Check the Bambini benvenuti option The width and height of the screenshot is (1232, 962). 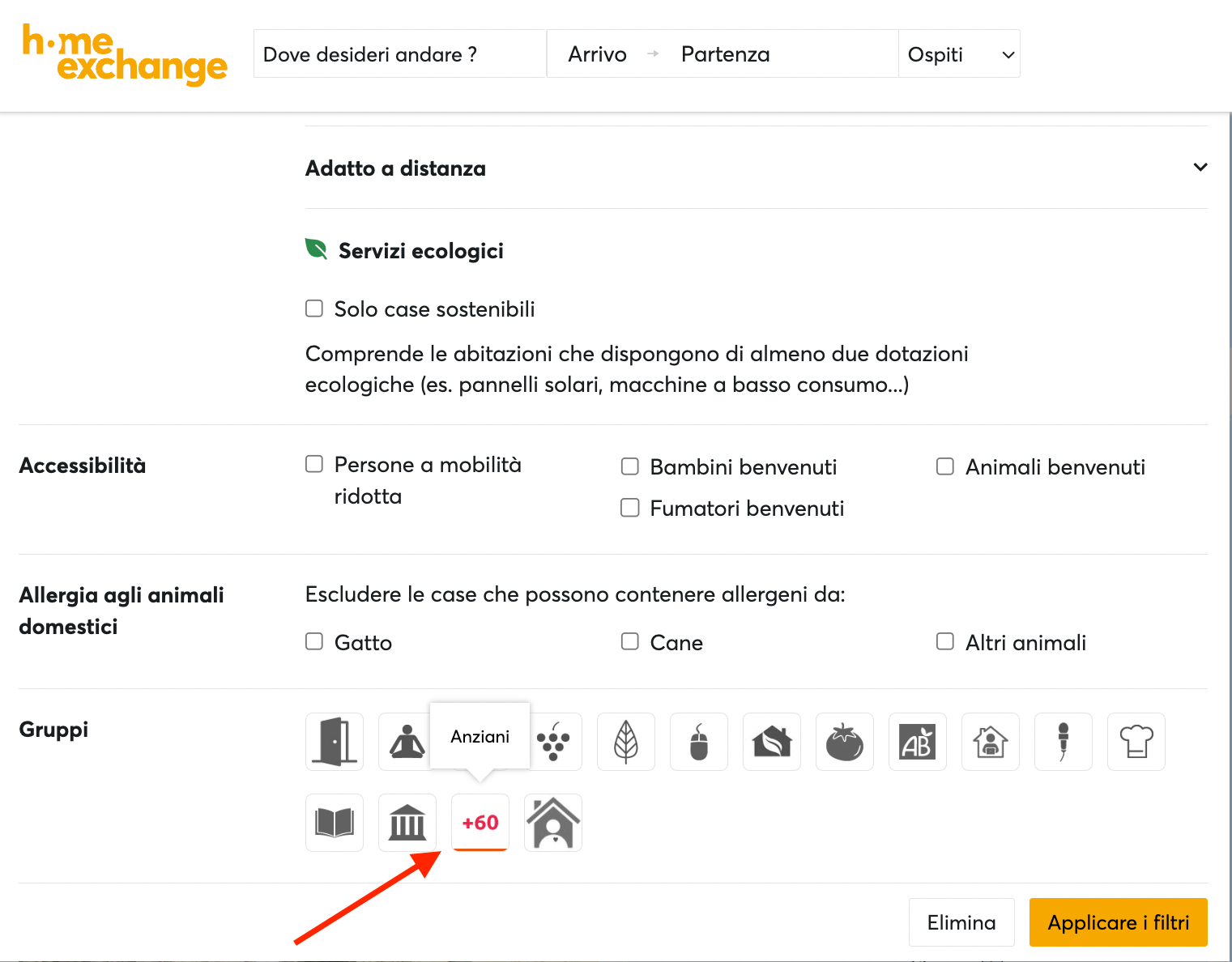630,466
